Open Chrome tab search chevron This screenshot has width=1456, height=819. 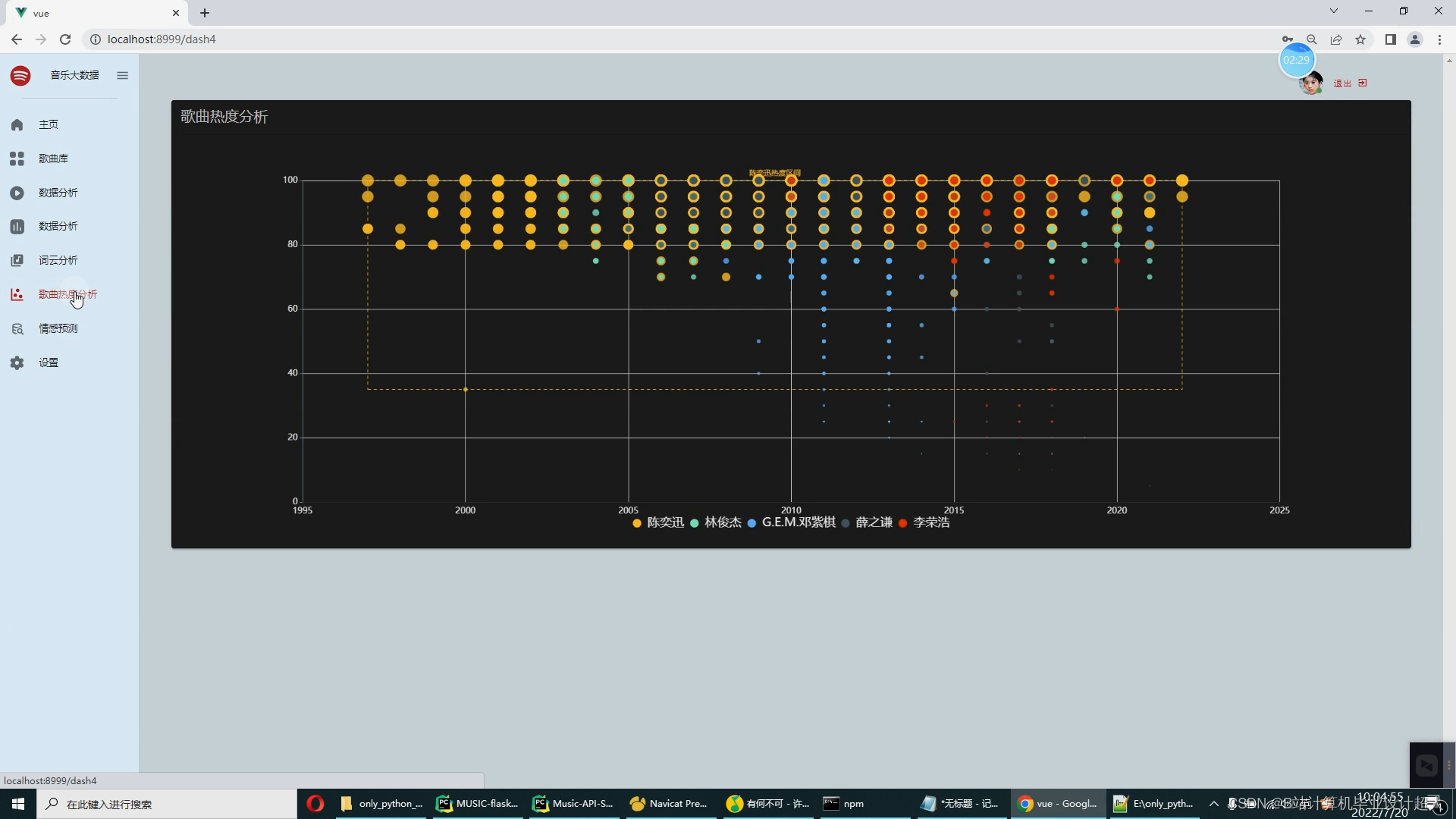[1333, 11]
